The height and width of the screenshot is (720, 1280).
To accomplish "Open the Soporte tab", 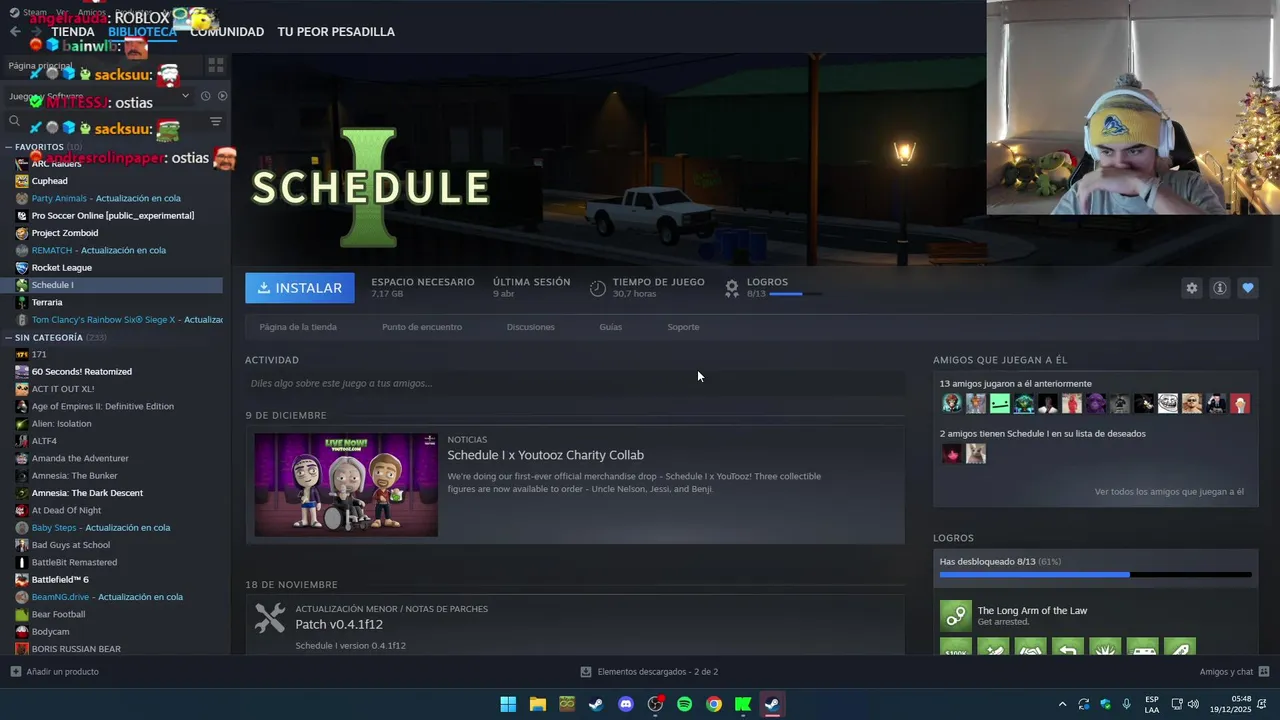I will (683, 327).
